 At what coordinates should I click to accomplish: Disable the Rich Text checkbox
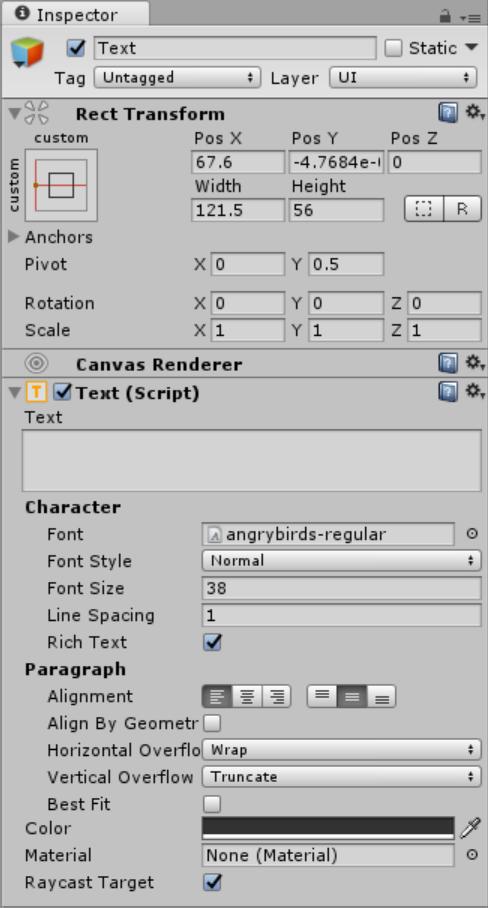coord(212,642)
